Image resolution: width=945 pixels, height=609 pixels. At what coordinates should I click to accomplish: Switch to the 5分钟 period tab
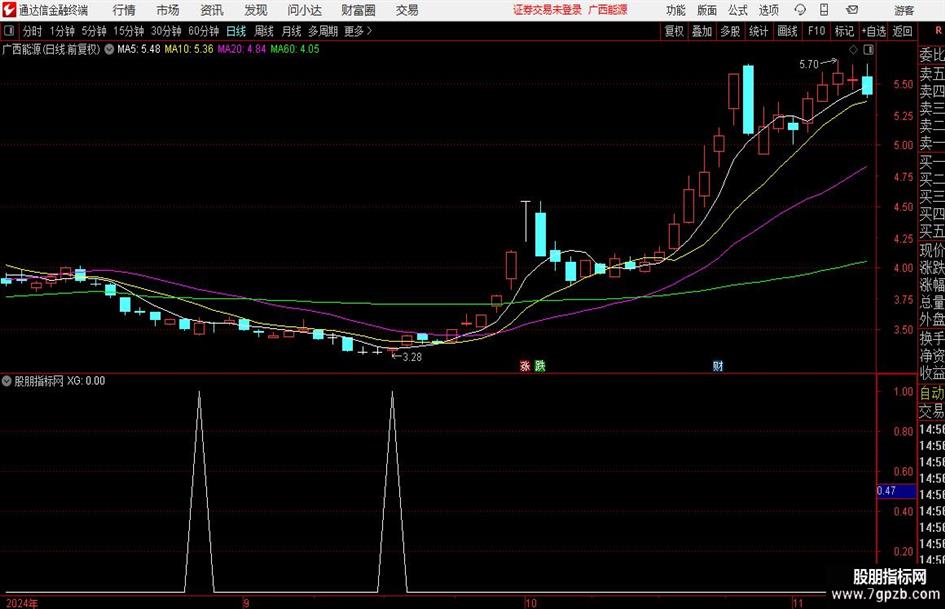(x=94, y=31)
